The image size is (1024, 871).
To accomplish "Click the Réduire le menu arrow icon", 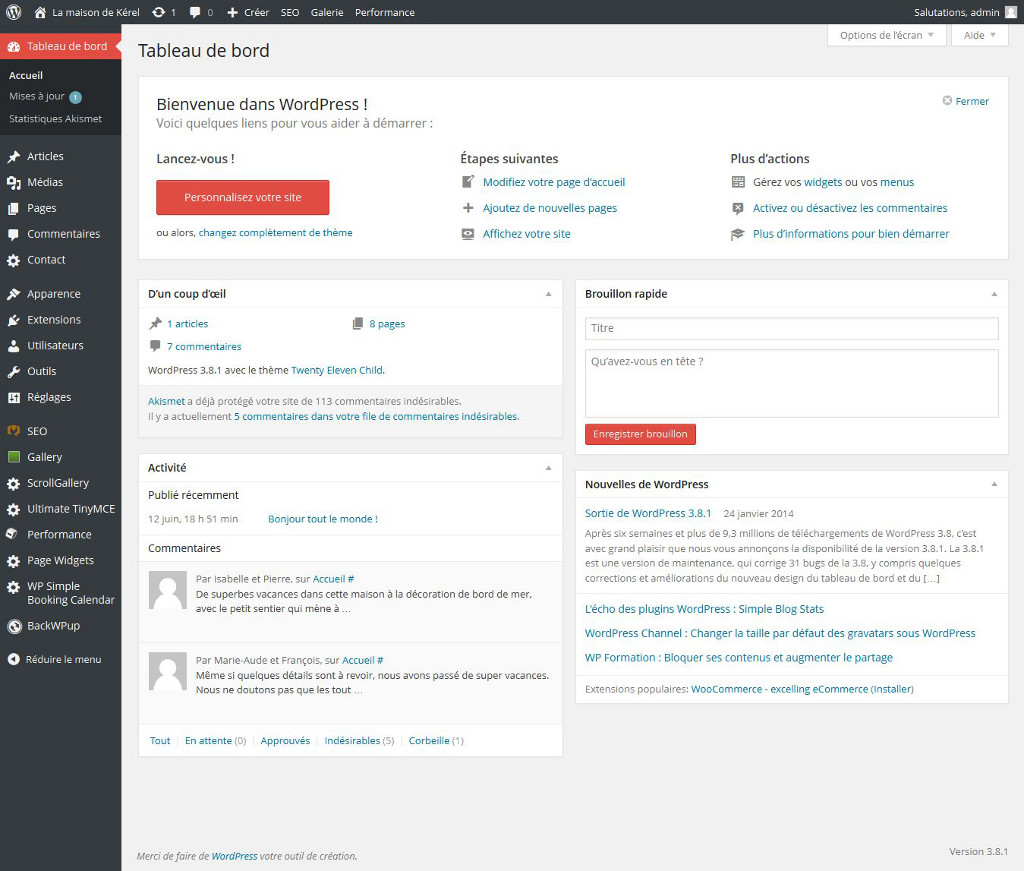I will pyautogui.click(x=14, y=659).
